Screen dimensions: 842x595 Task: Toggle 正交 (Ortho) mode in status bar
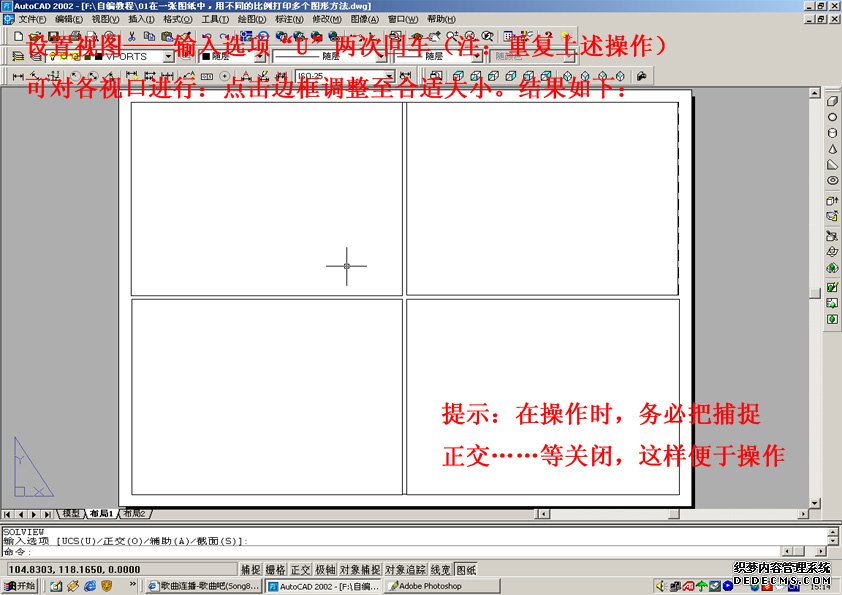click(x=300, y=569)
